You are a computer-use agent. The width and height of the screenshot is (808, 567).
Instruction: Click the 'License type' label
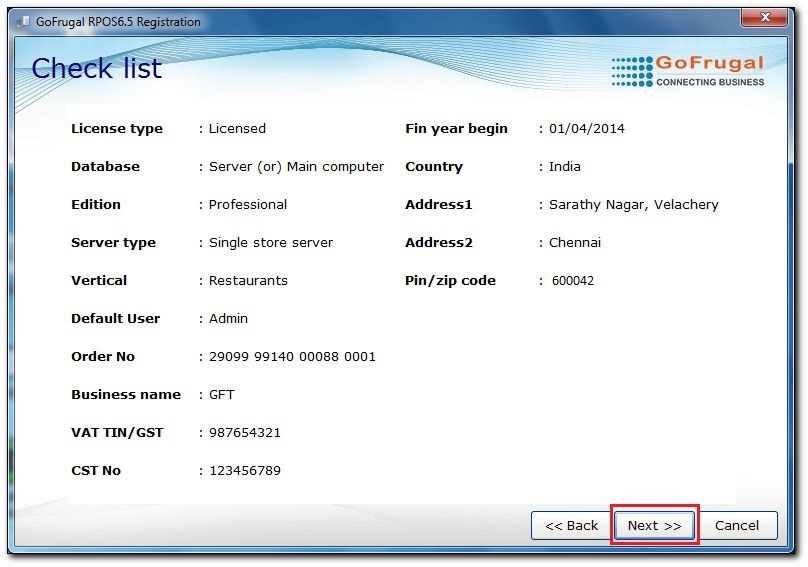[x=117, y=129]
